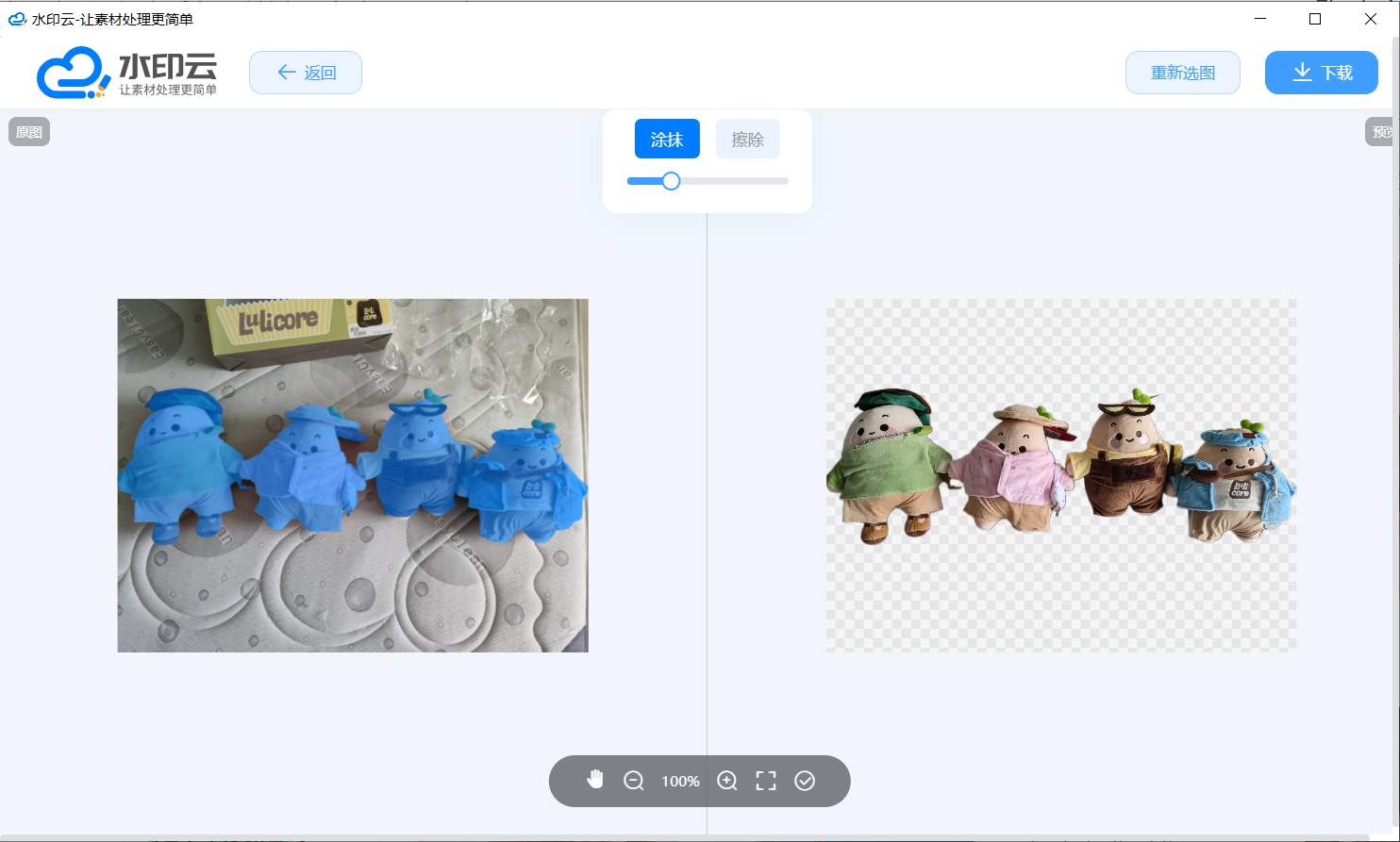Image resolution: width=1400 pixels, height=842 pixels.
Task: Close the 水印云 window
Action: tap(1371, 19)
